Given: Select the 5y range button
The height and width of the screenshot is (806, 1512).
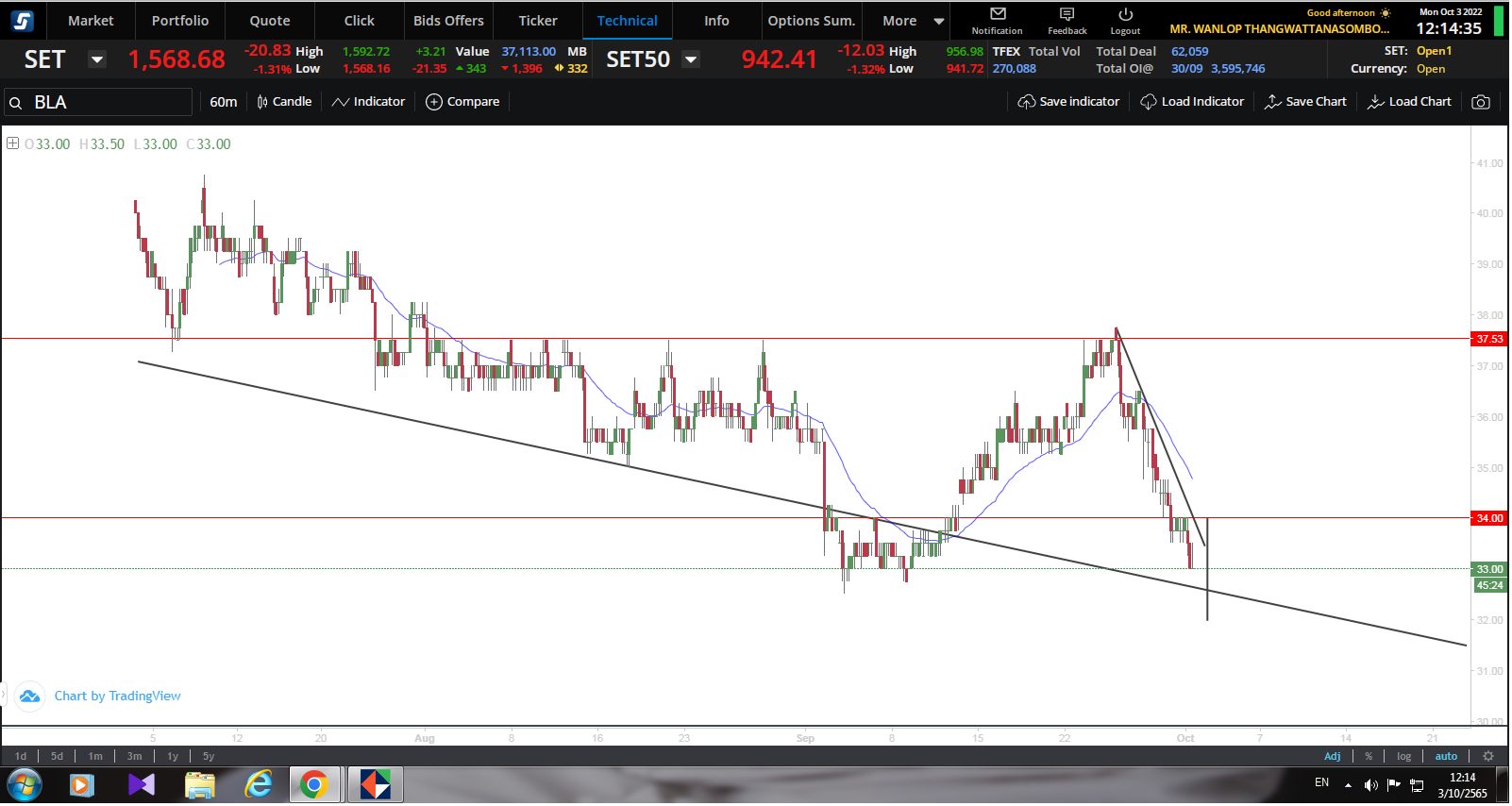Looking at the screenshot, I should pyautogui.click(x=209, y=756).
